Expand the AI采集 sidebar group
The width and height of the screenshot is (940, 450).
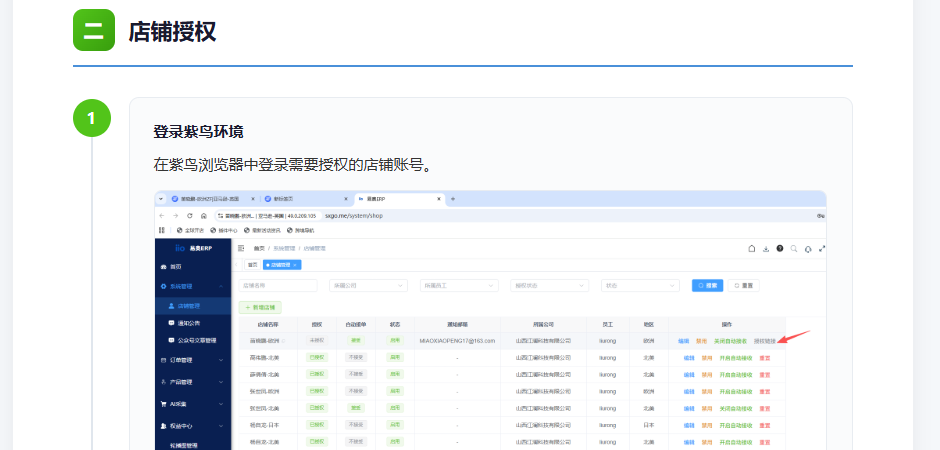pyautogui.click(x=193, y=404)
